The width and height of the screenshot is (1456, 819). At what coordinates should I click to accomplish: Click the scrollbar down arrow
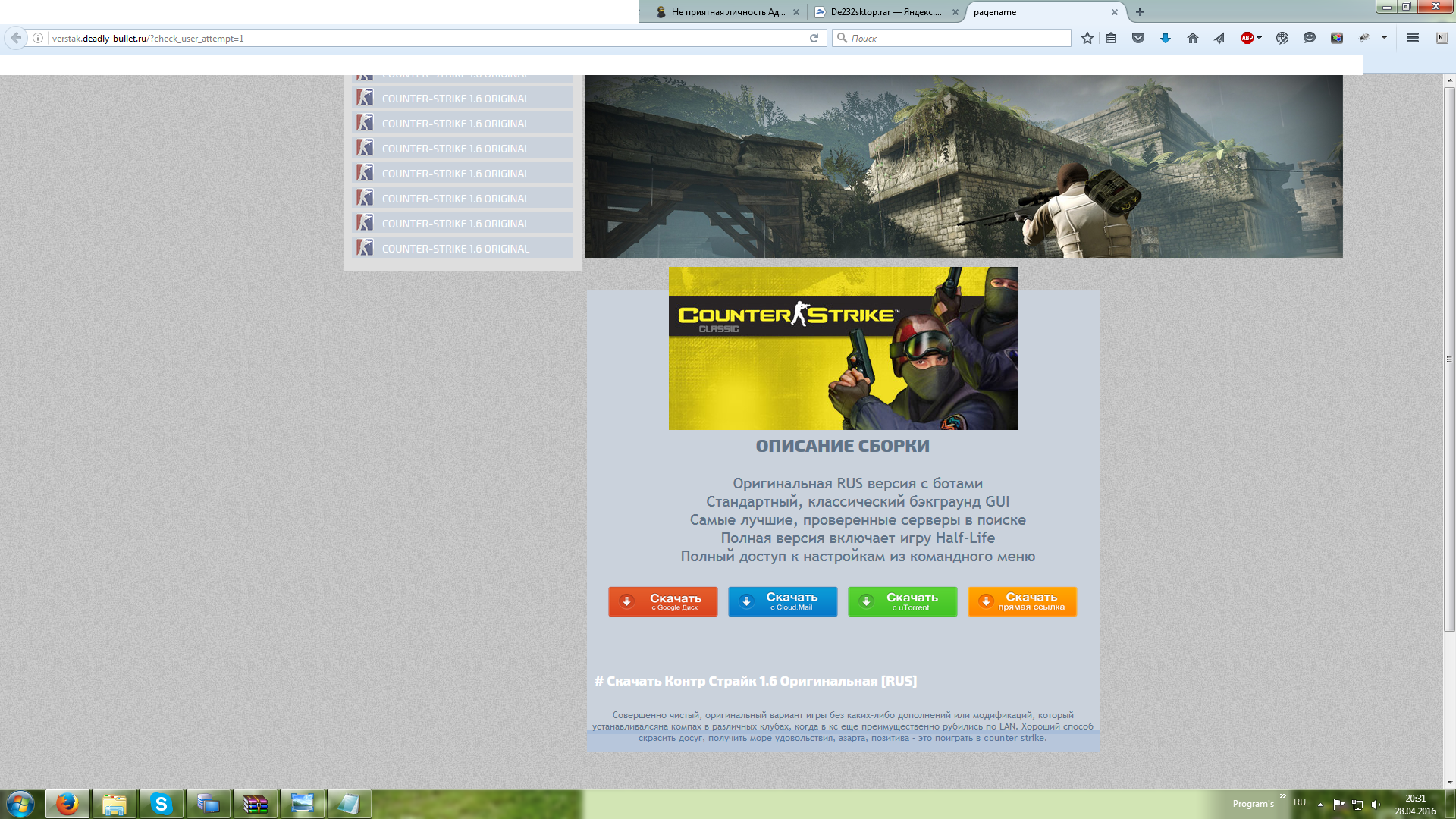tap(1449, 783)
